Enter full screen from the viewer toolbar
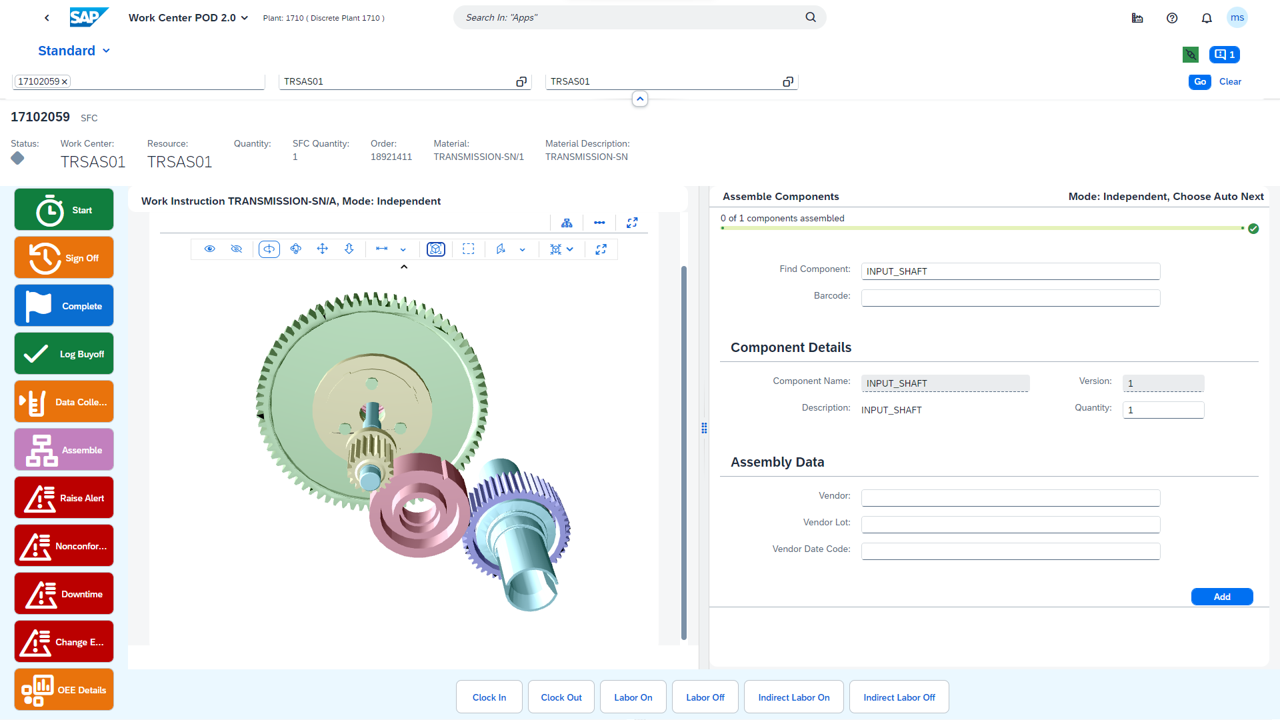Viewport: 1280px width, 720px height. click(x=601, y=249)
